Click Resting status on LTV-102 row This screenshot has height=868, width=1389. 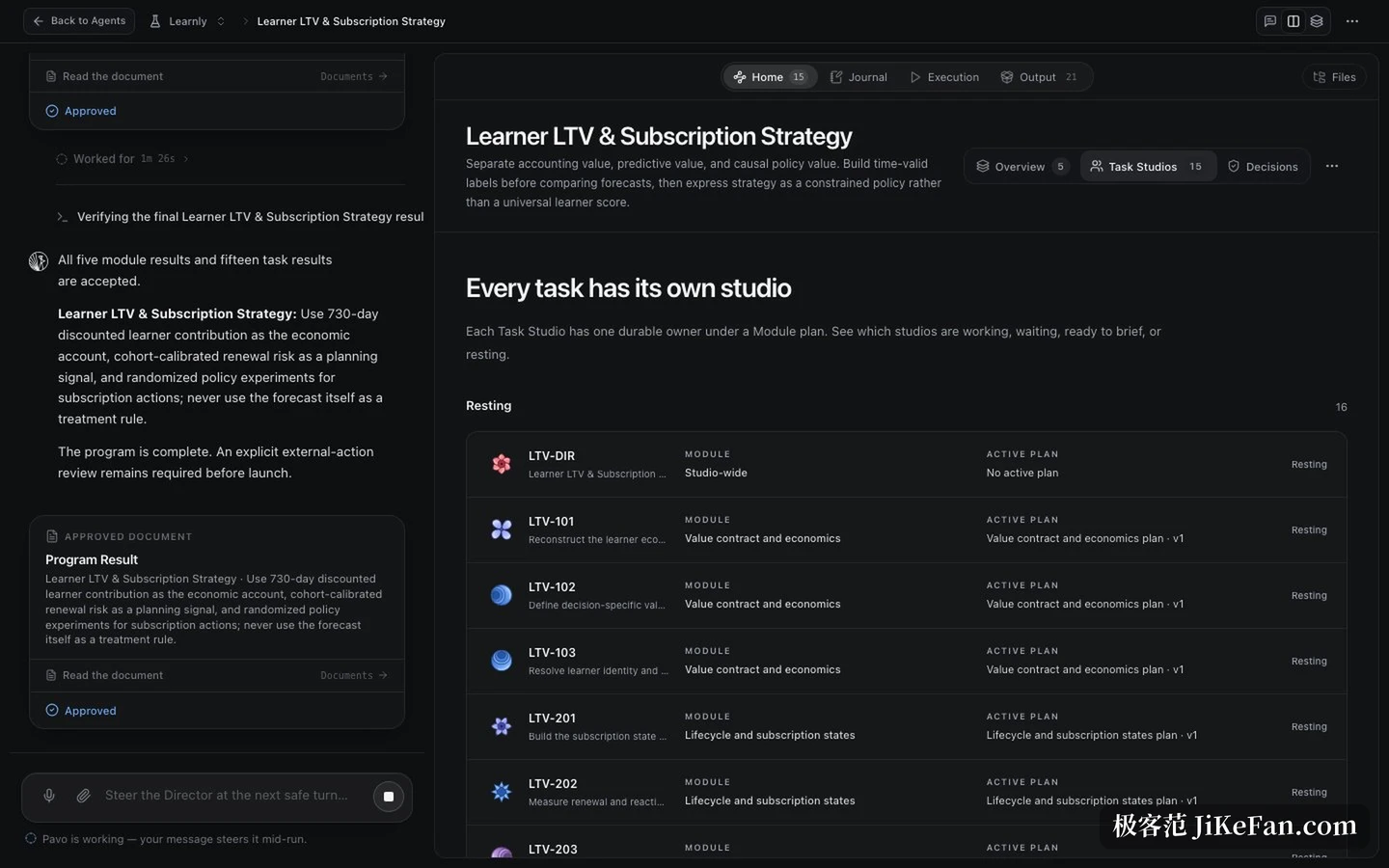point(1309,596)
